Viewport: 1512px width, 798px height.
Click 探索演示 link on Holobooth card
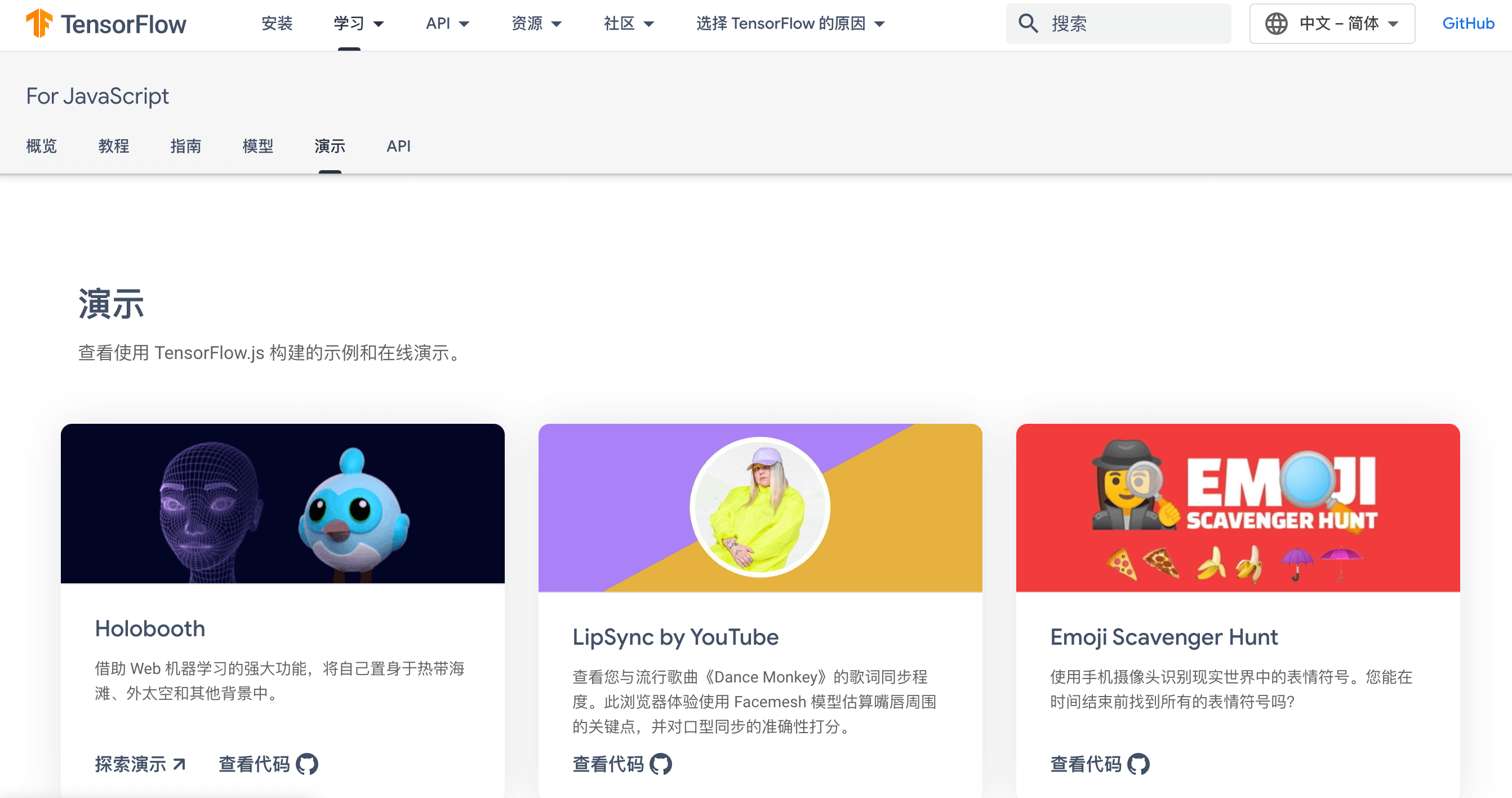pyautogui.click(x=140, y=764)
